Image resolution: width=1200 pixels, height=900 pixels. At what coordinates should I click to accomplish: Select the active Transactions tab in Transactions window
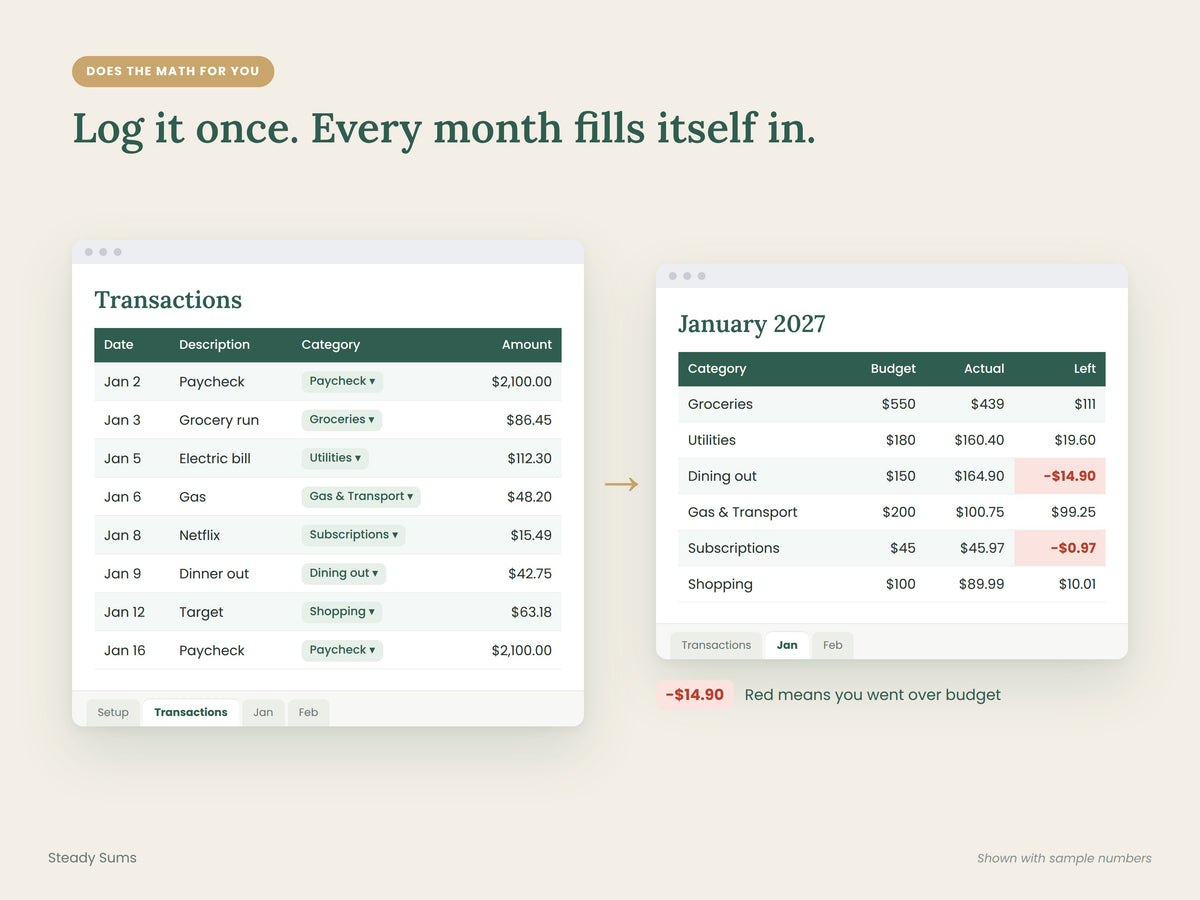click(191, 712)
